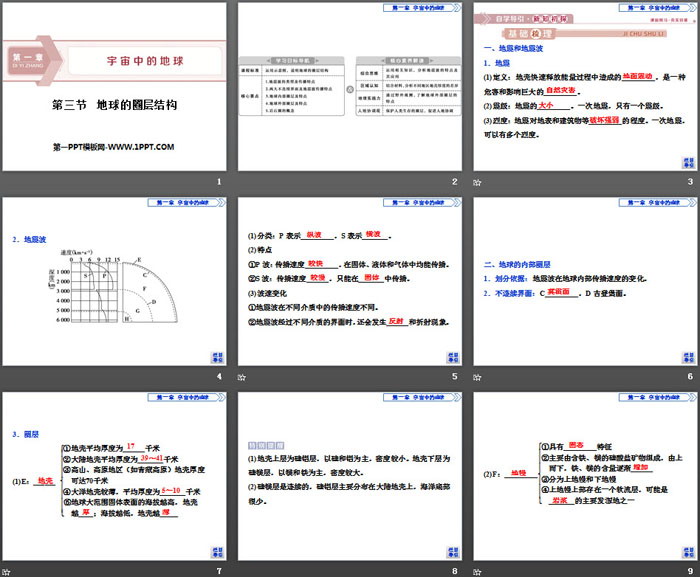Select slide 7 thumbnail about 地壳 thickness
This screenshot has width=700, height=577.
(114, 477)
